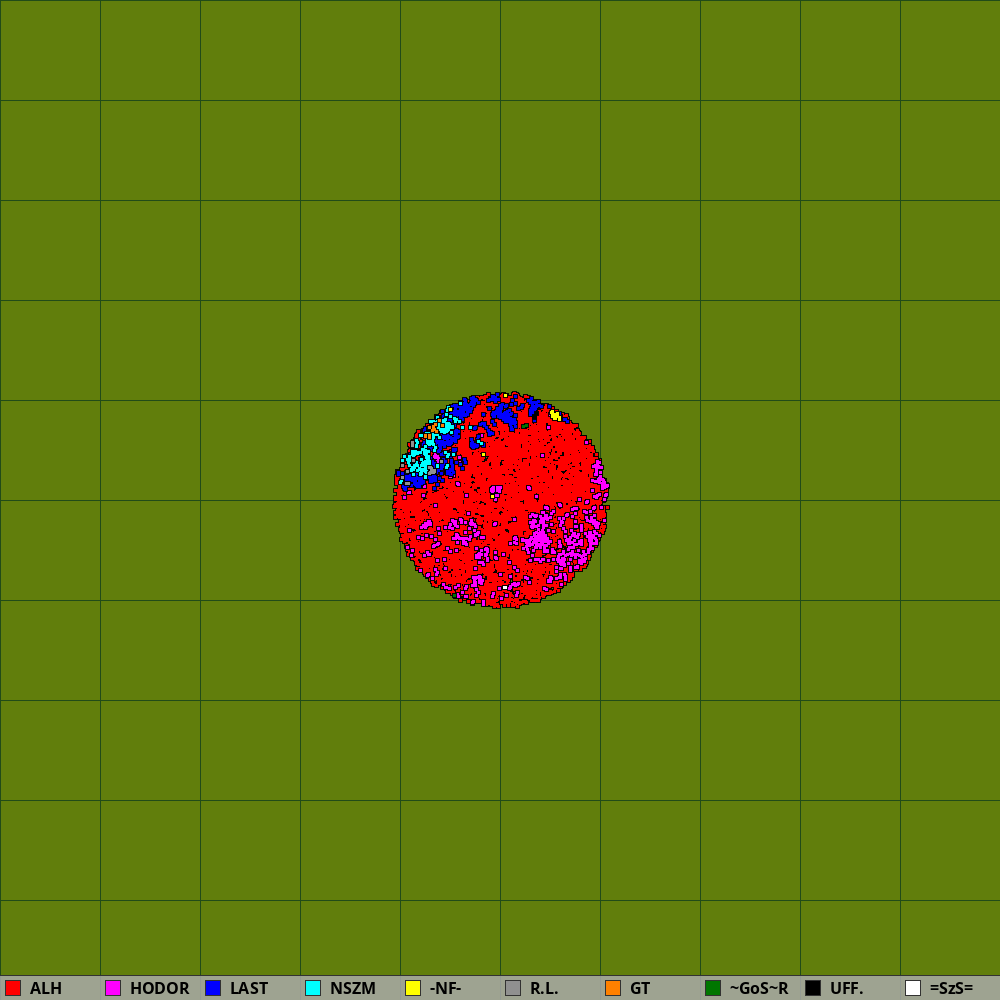The height and width of the screenshot is (1000, 1000).
Task: Click the red ALH legend swatch
Action: tap(13, 988)
